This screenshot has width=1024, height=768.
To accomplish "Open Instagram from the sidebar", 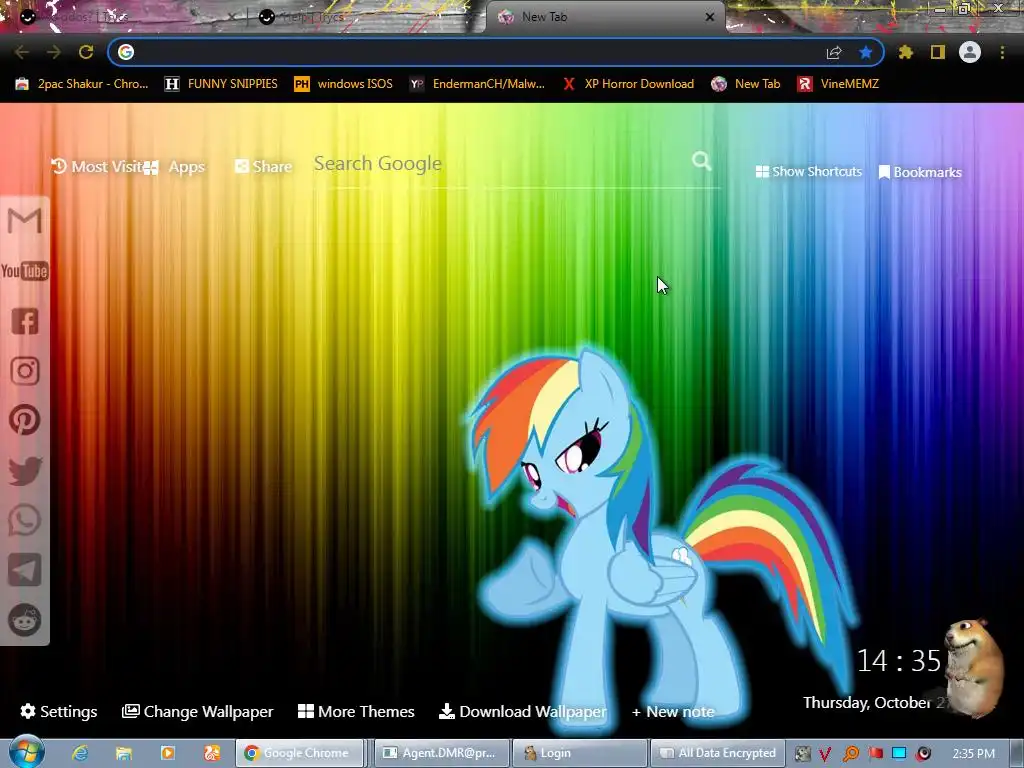I will [25, 371].
